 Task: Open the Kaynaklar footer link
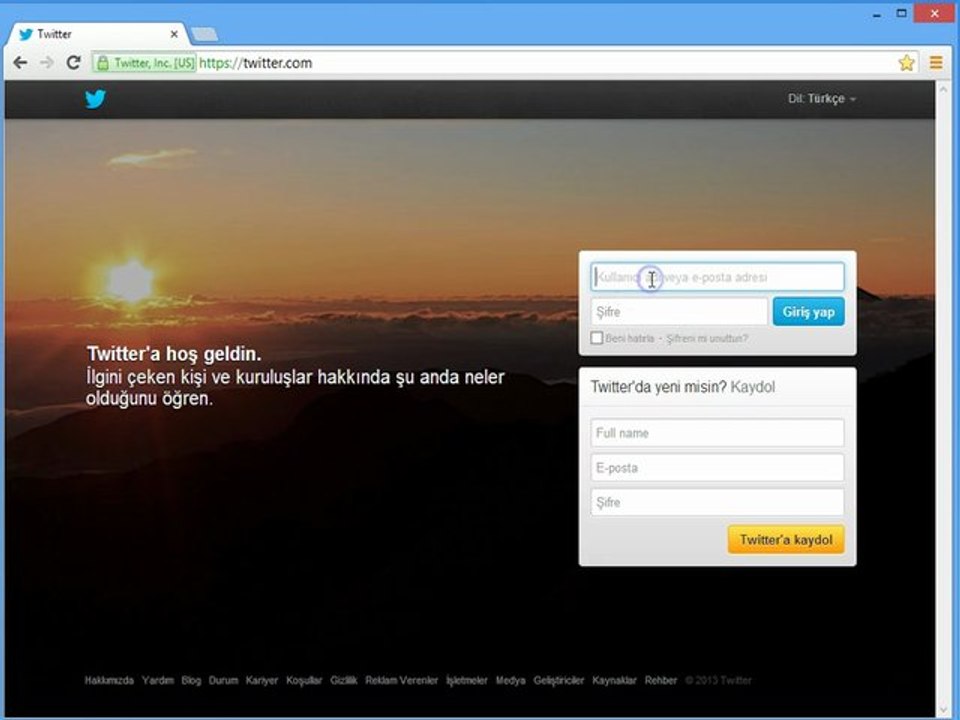[x=614, y=680]
